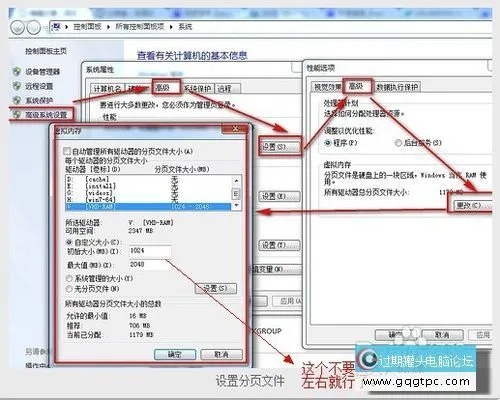This screenshot has height=400, width=500.
Task: Open the 设备管理器 link
Action: (43, 72)
